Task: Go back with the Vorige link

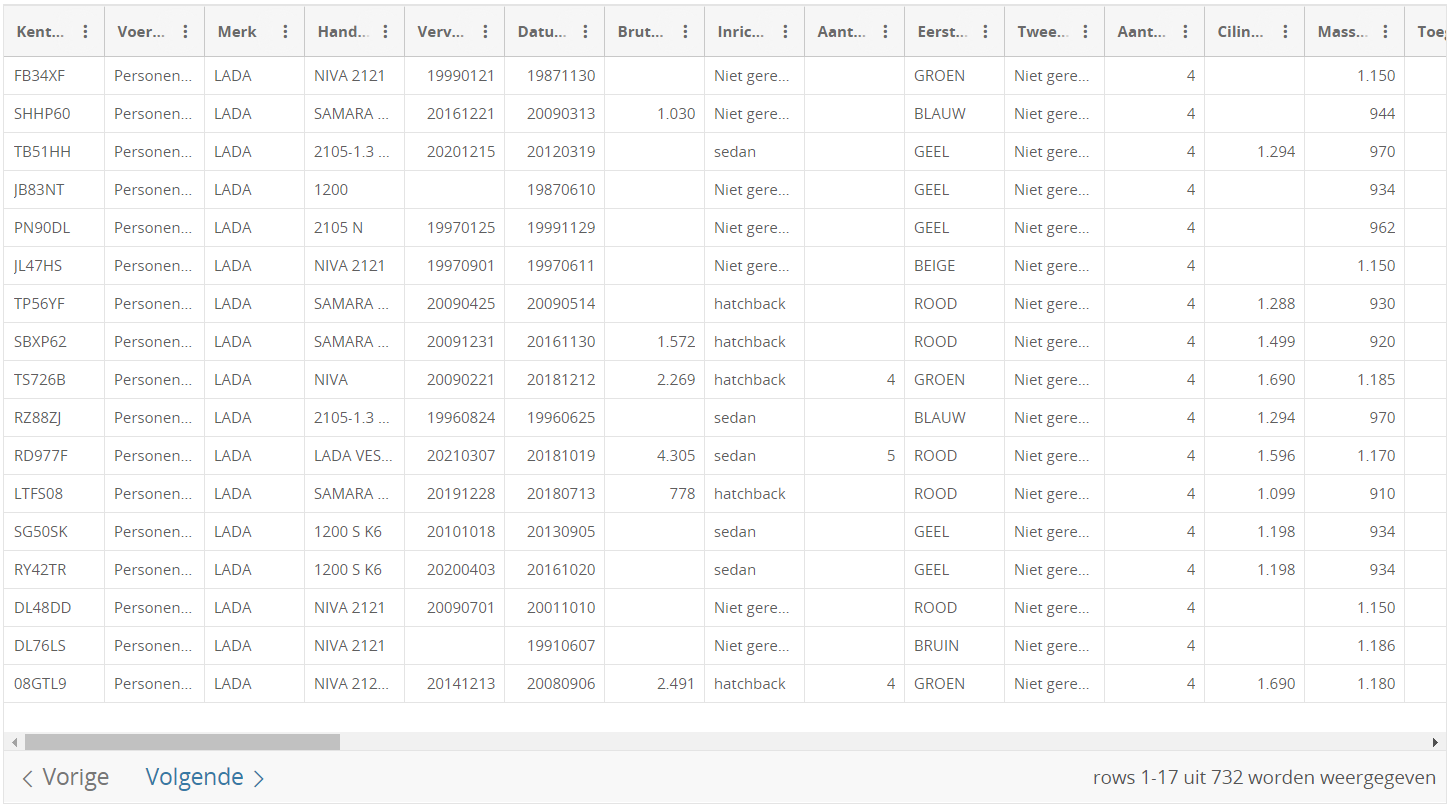Action: pos(65,777)
